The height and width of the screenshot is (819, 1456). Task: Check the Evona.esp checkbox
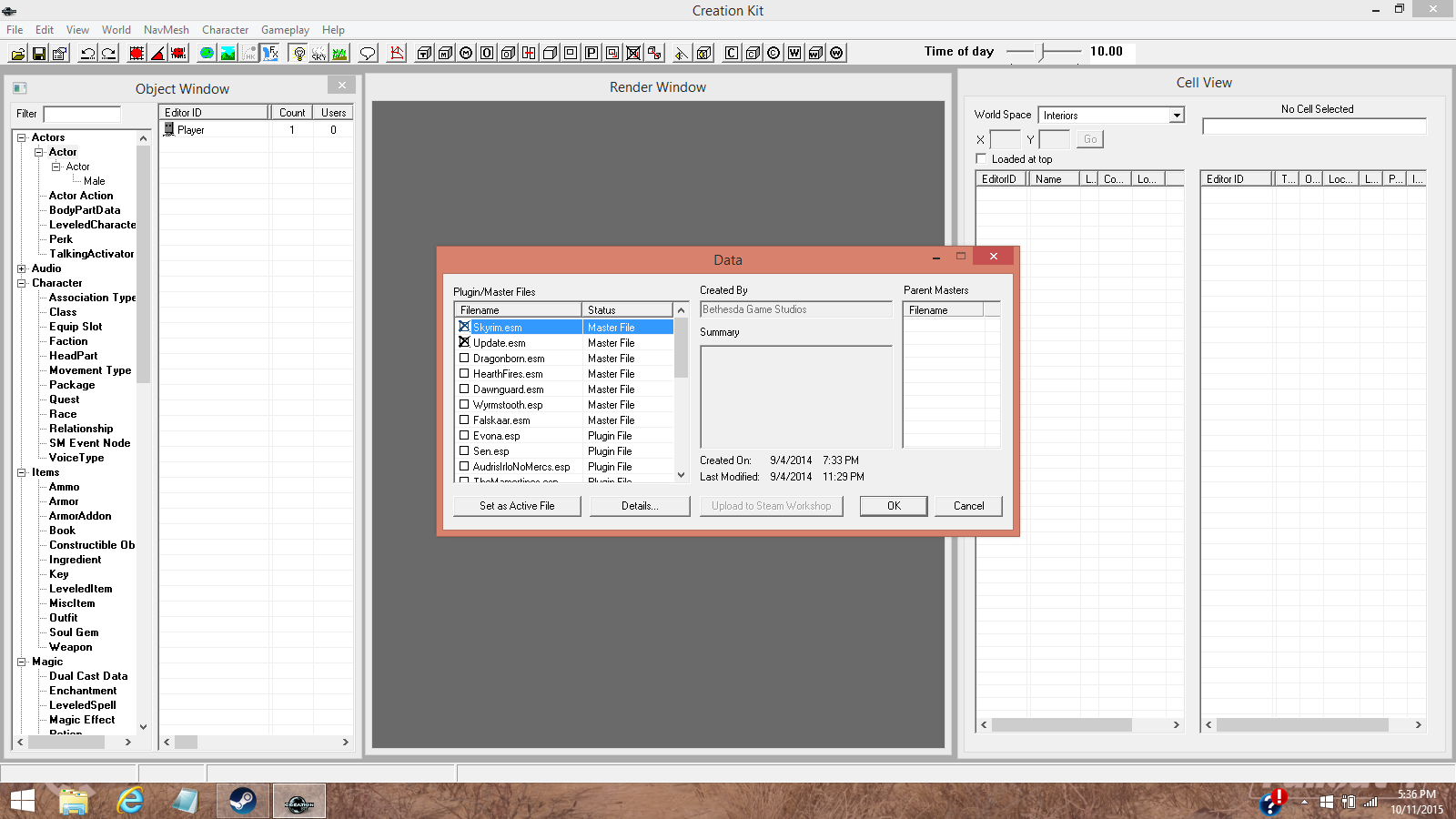tap(464, 435)
